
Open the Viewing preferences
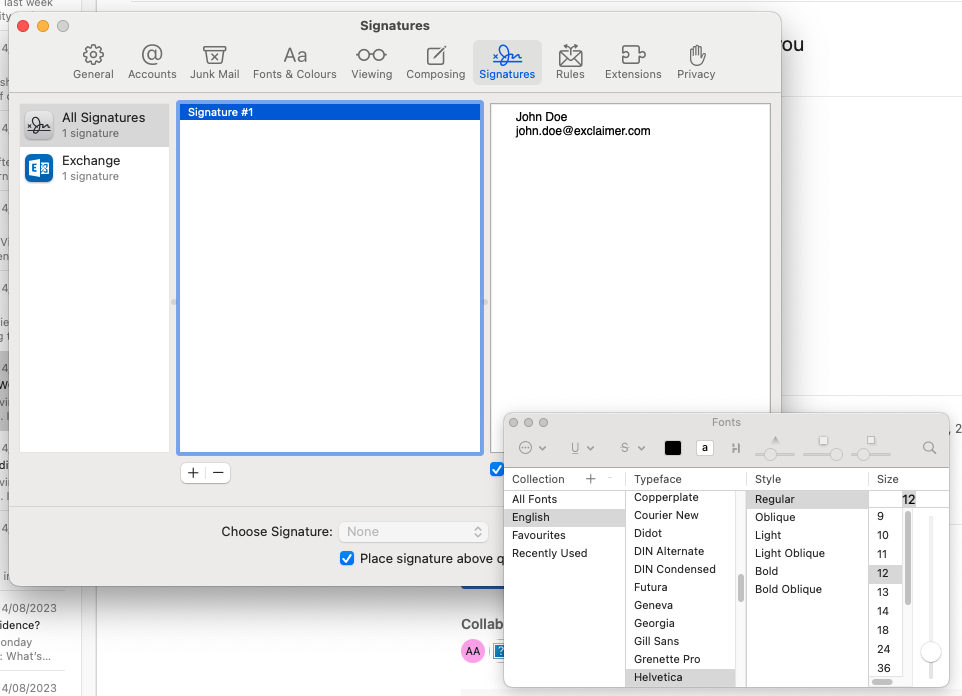[x=371, y=61]
